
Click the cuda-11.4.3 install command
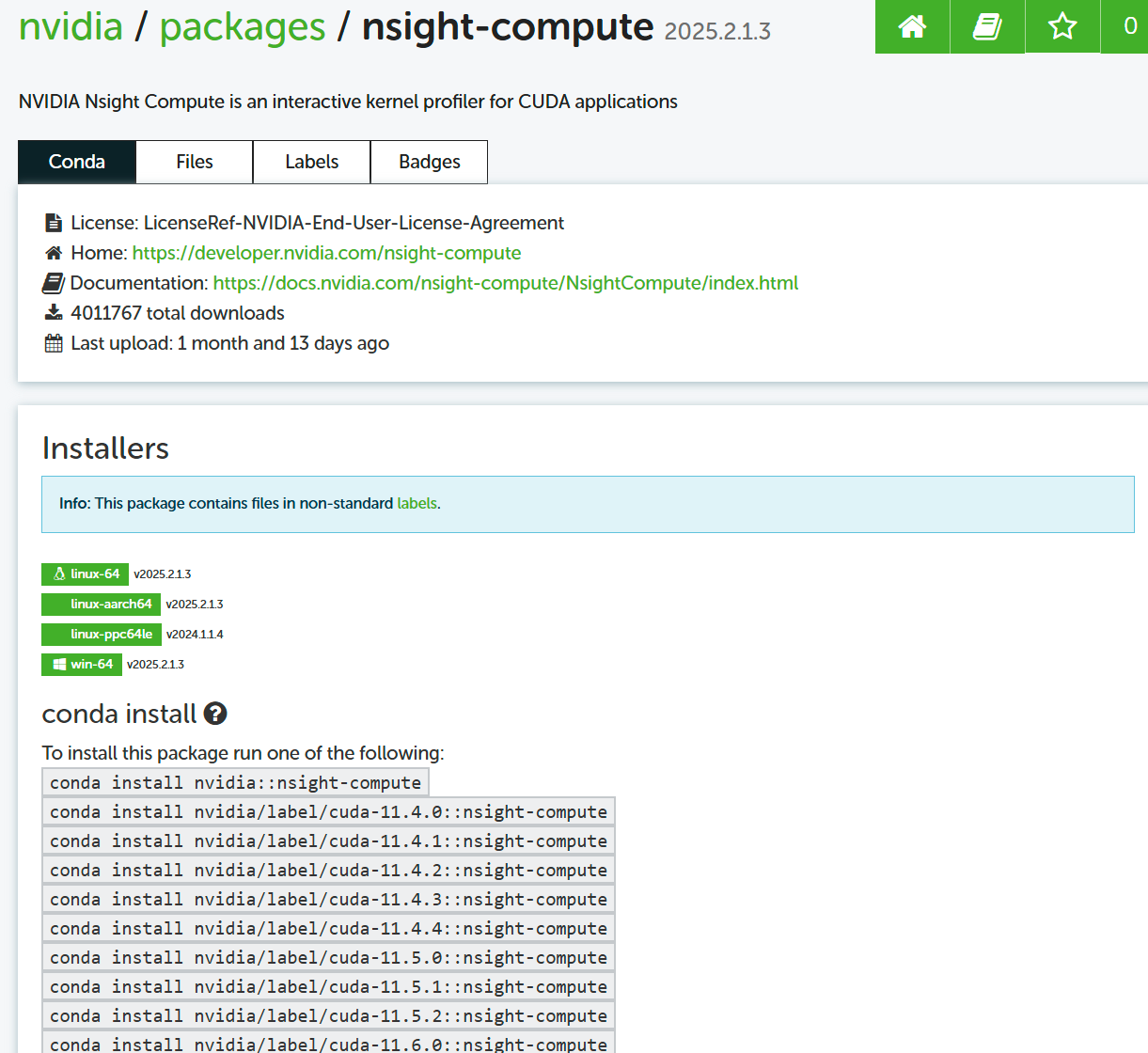click(329, 899)
